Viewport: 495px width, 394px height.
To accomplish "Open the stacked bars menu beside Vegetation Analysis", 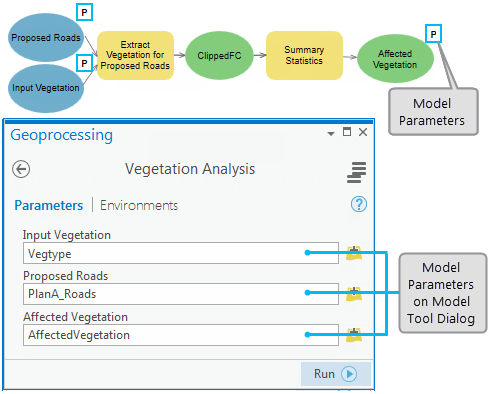I will 356,172.
